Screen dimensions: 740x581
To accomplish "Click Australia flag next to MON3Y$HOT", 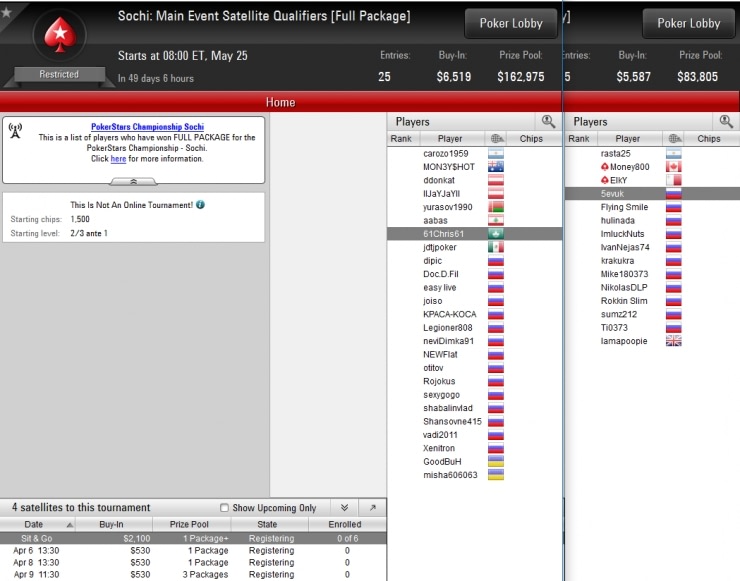I will click(x=496, y=167).
